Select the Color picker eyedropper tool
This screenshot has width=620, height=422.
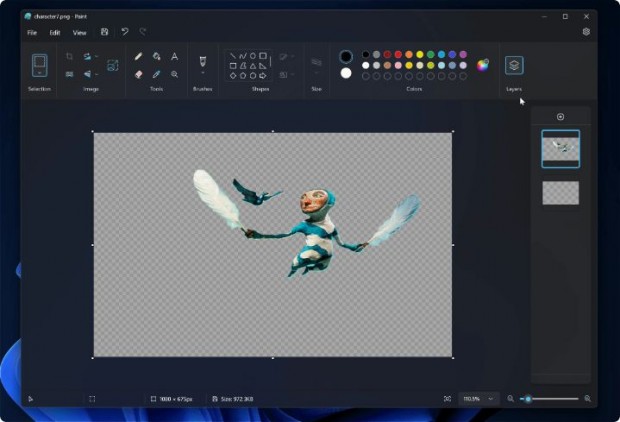point(157,74)
